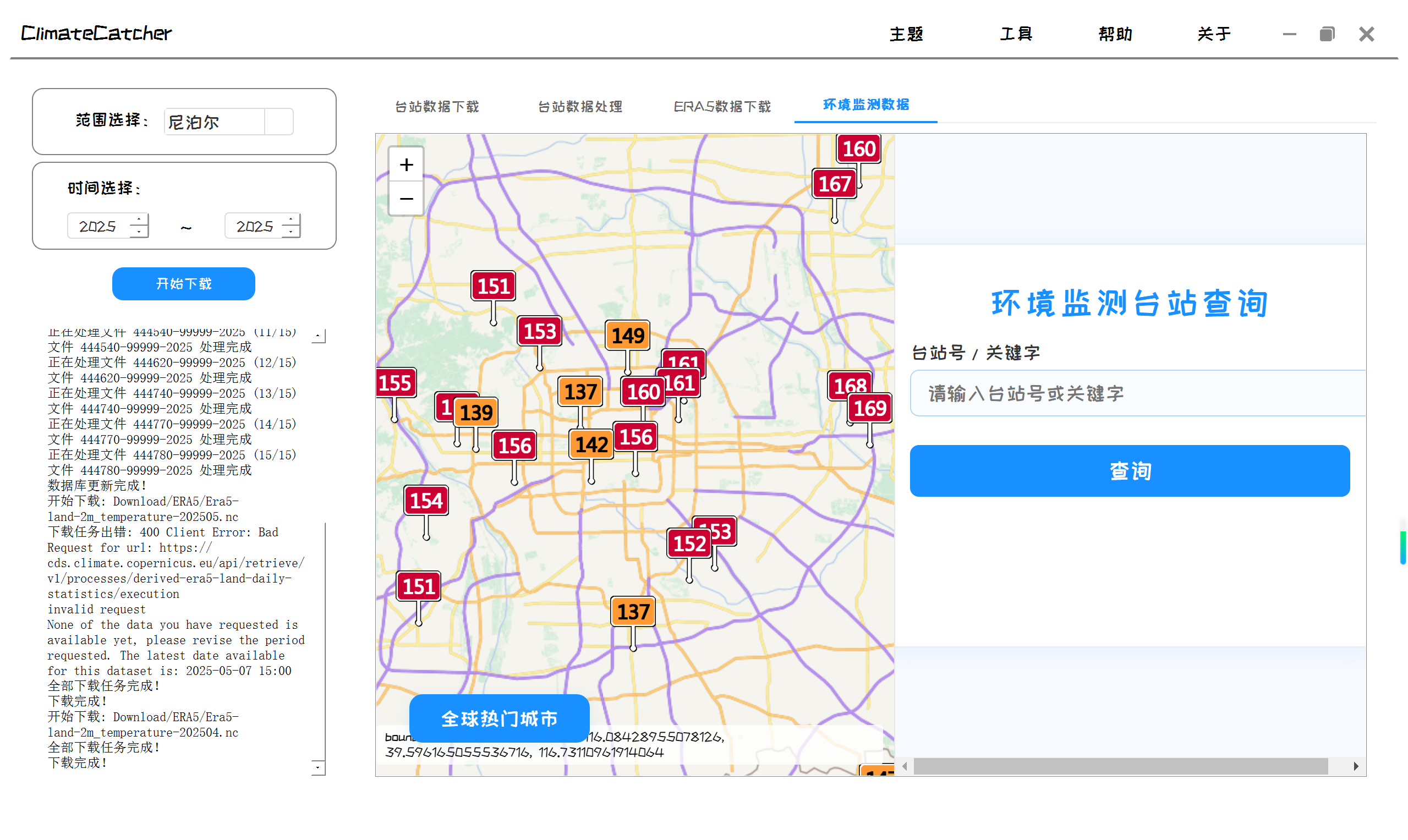The height and width of the screenshot is (840, 1408).
Task: Switch to the ERA5数据下载 tab
Action: click(x=722, y=106)
